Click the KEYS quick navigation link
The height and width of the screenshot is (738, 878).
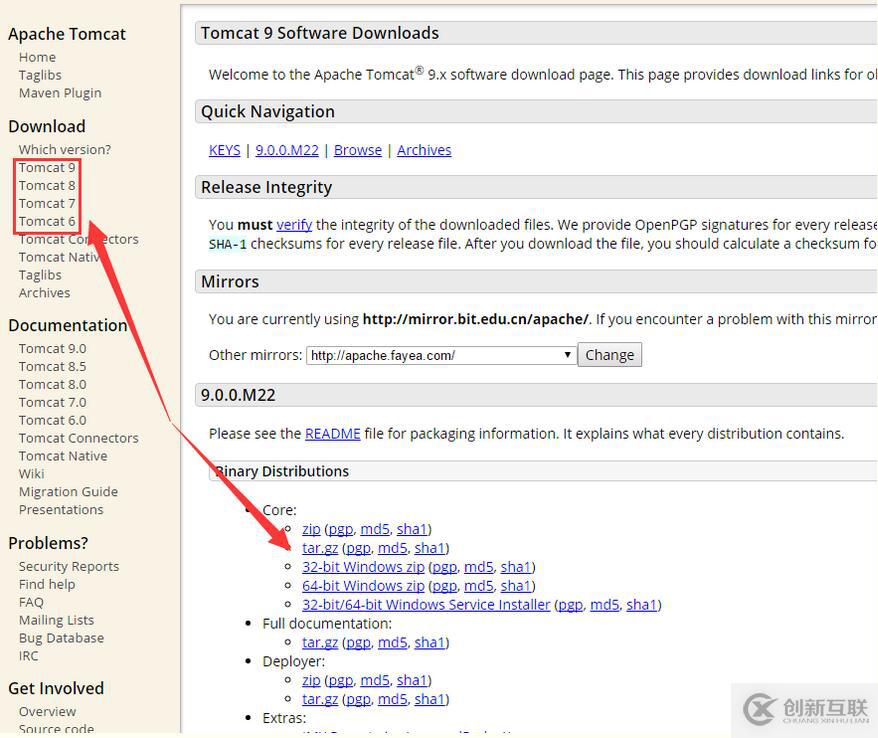point(225,150)
